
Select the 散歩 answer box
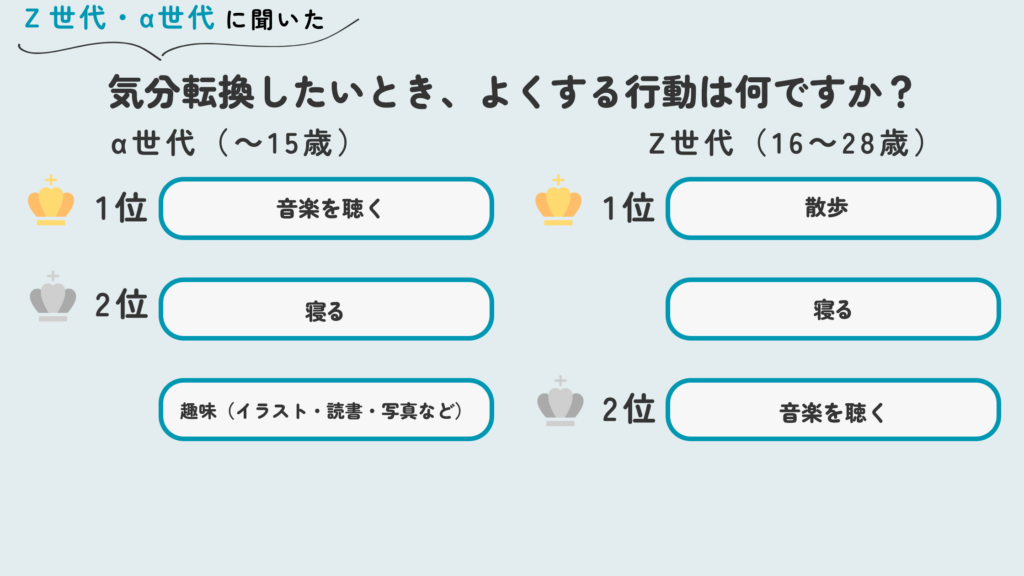pyautogui.click(x=833, y=209)
